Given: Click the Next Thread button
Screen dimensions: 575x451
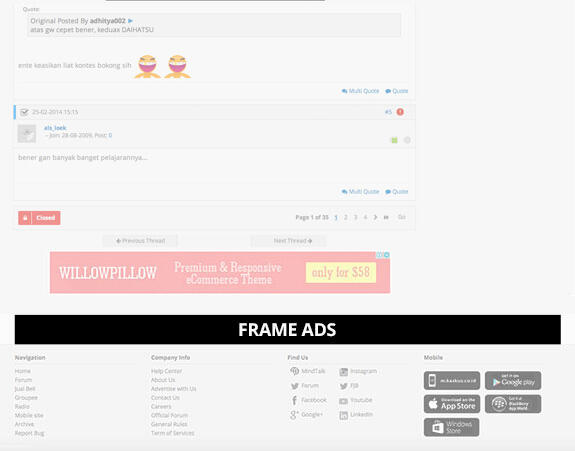Looking at the screenshot, I should coord(288,241).
